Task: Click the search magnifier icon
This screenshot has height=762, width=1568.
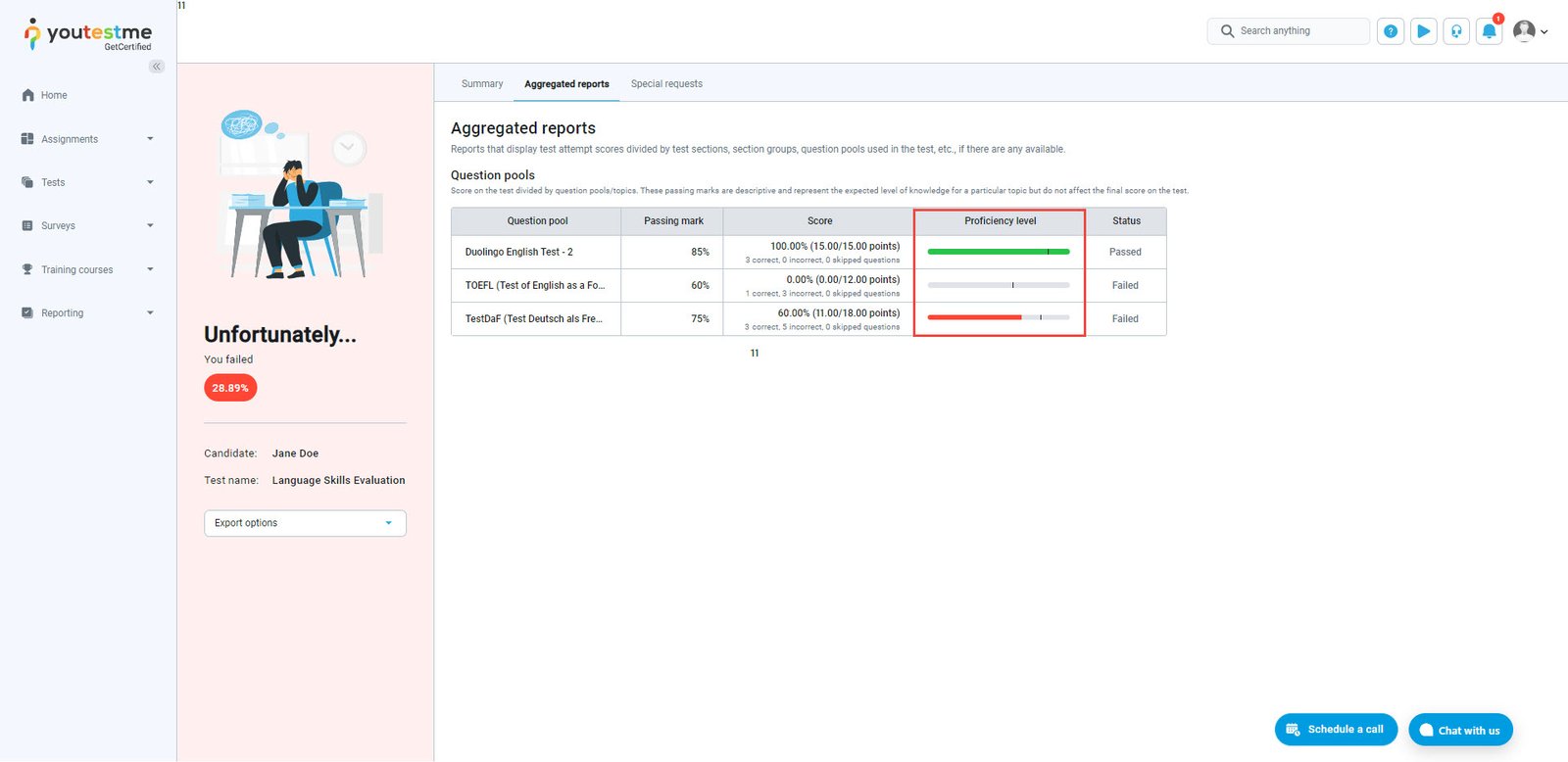Action: click(1227, 31)
